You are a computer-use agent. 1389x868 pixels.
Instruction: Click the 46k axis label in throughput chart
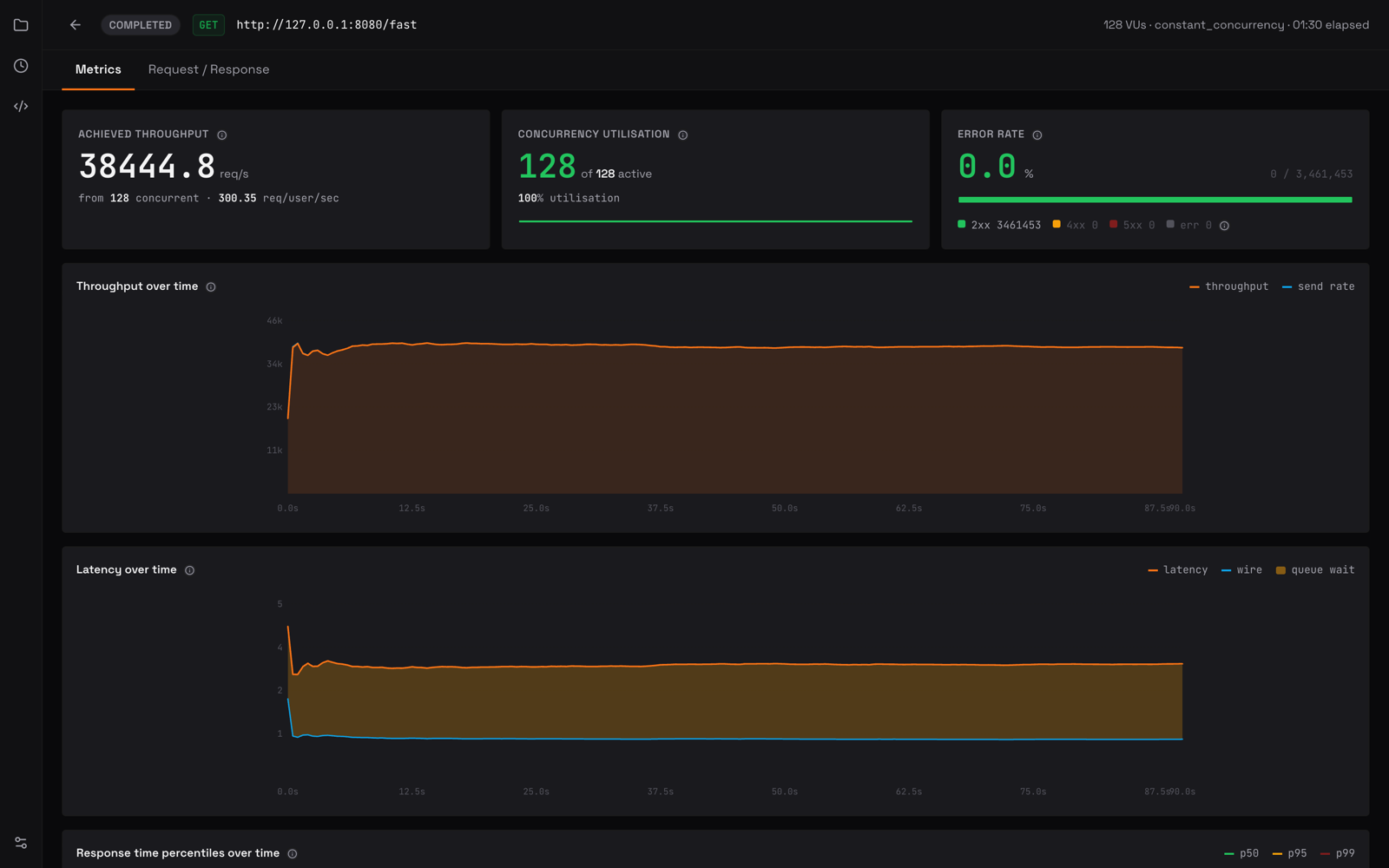tap(274, 321)
